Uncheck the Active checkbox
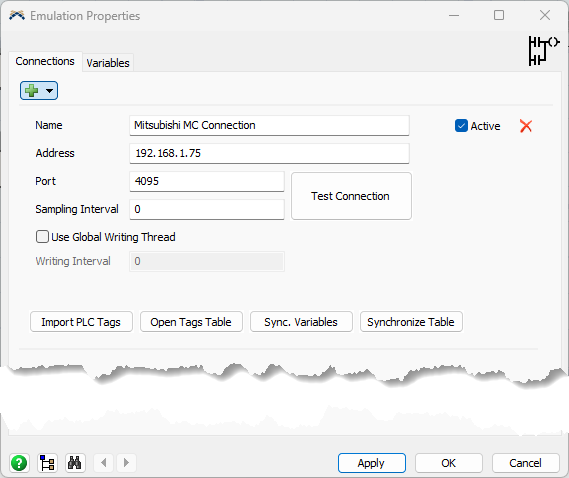569x478 pixels. click(x=461, y=126)
